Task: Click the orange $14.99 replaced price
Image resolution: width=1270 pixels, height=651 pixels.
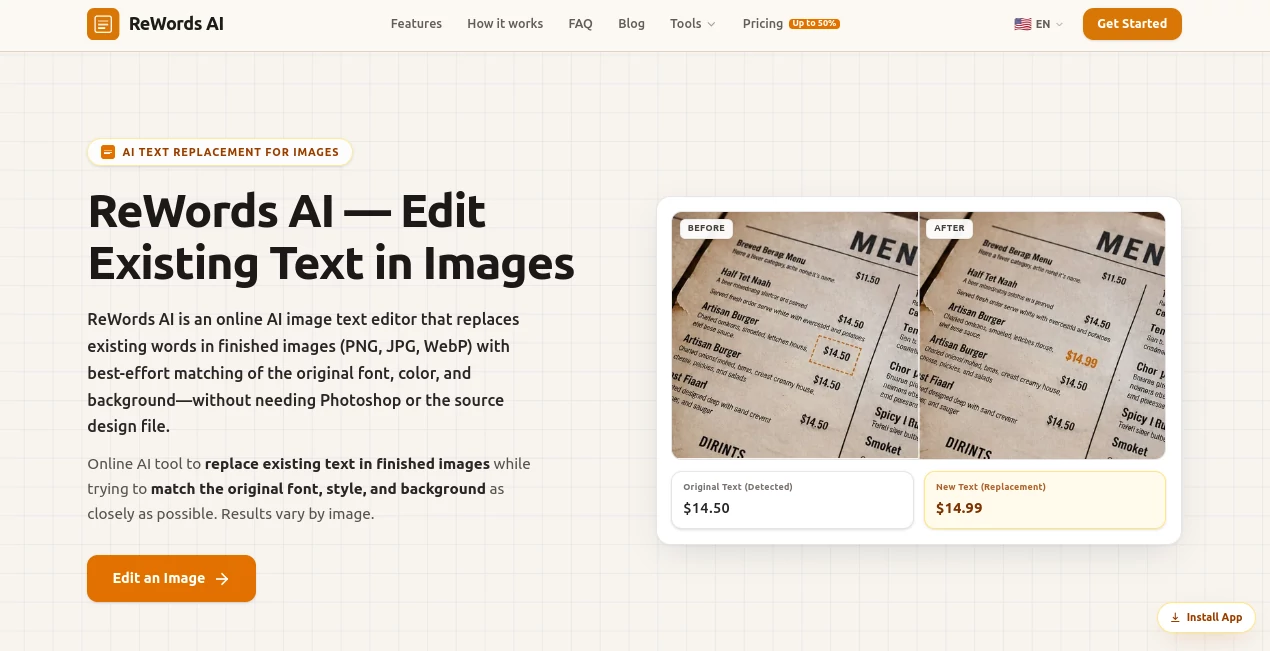Action: click(x=1081, y=359)
